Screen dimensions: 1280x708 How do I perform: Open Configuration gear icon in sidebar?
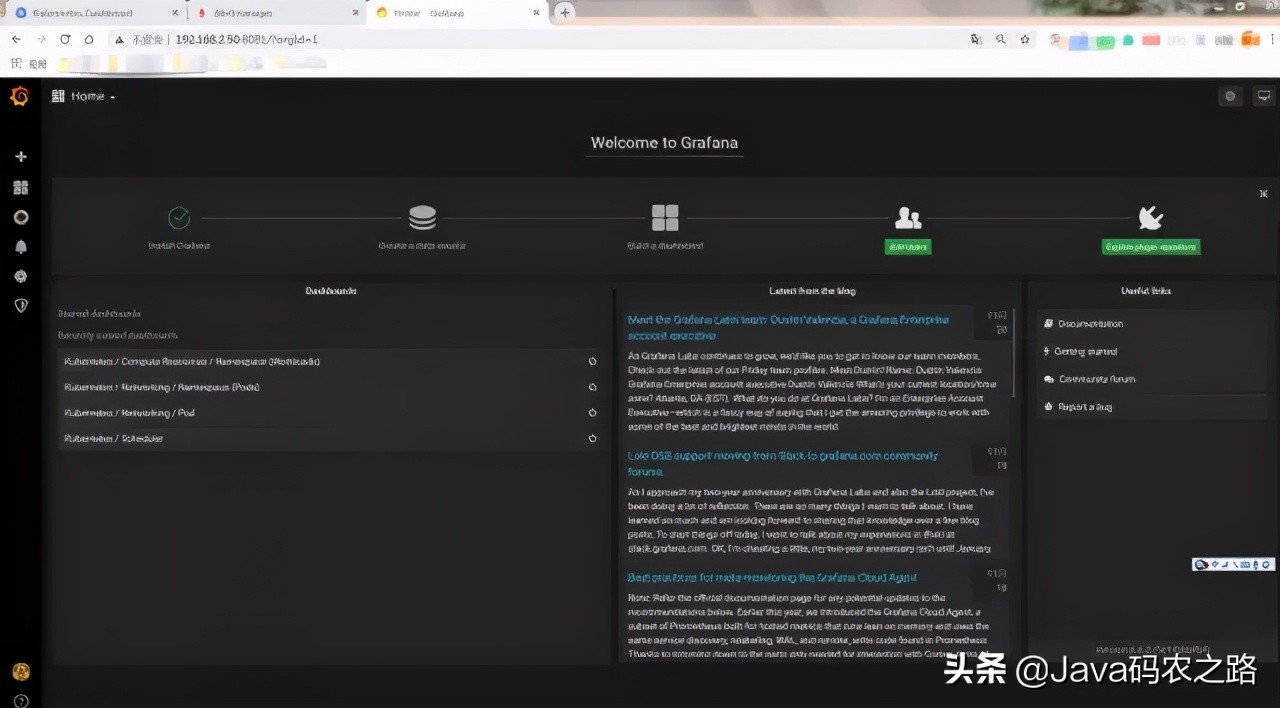point(21,276)
